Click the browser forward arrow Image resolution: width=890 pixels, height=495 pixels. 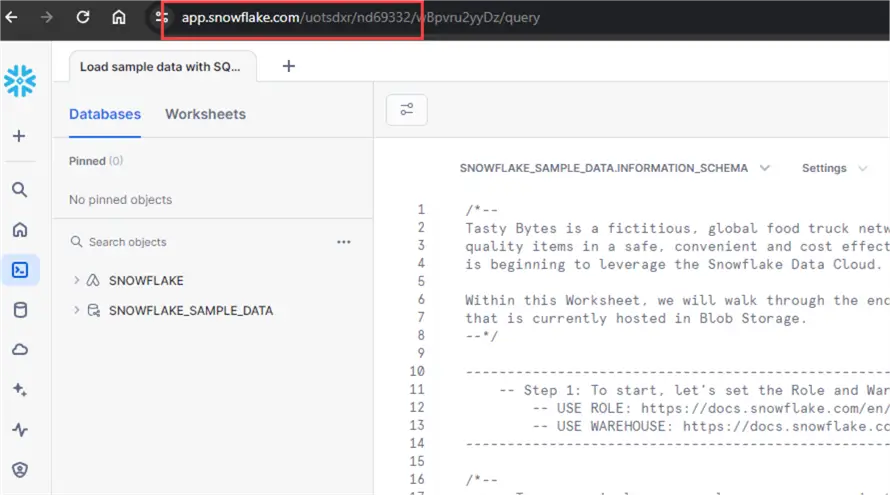tap(47, 17)
